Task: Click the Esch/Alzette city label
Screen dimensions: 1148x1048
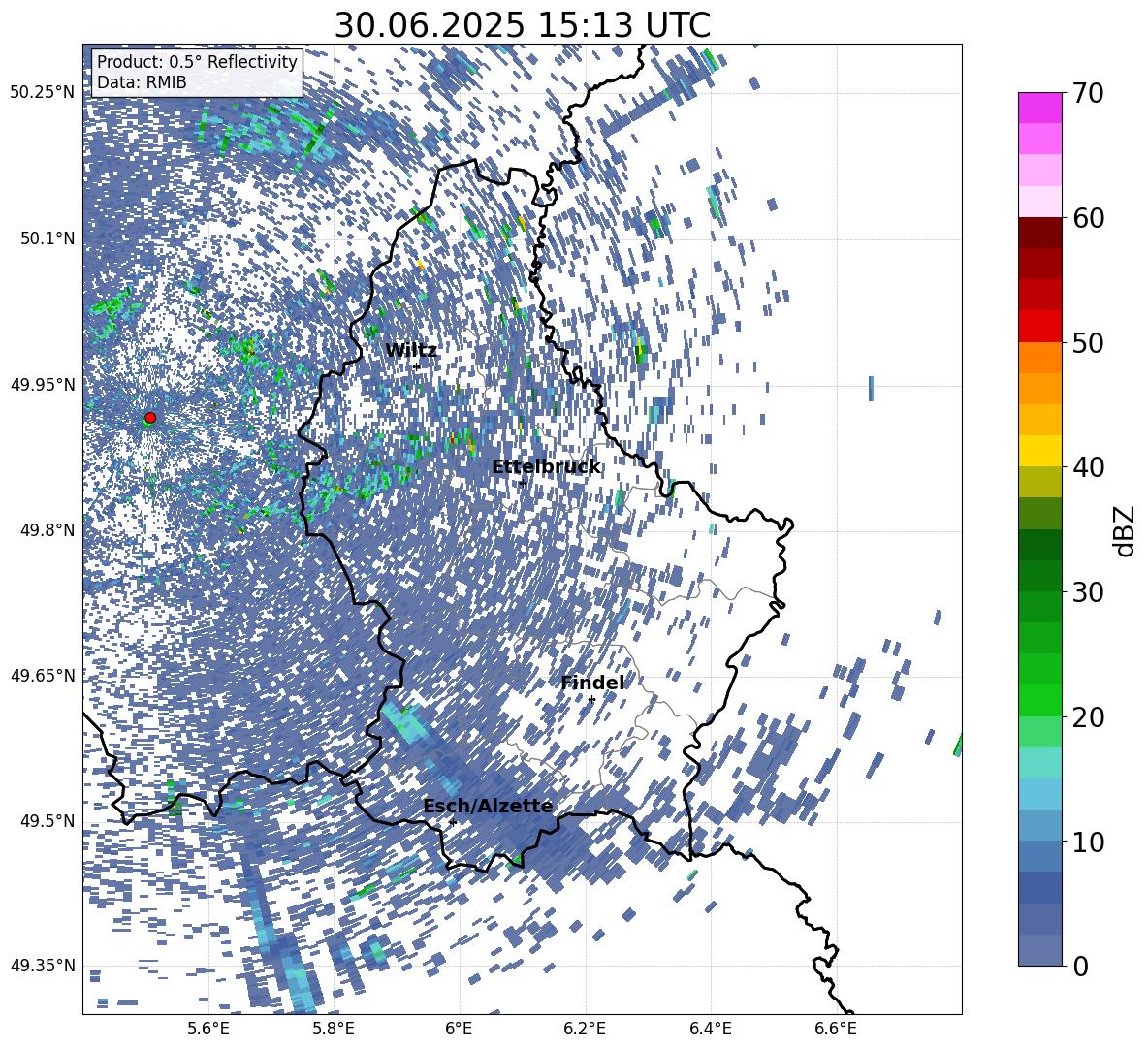Action: coord(488,806)
